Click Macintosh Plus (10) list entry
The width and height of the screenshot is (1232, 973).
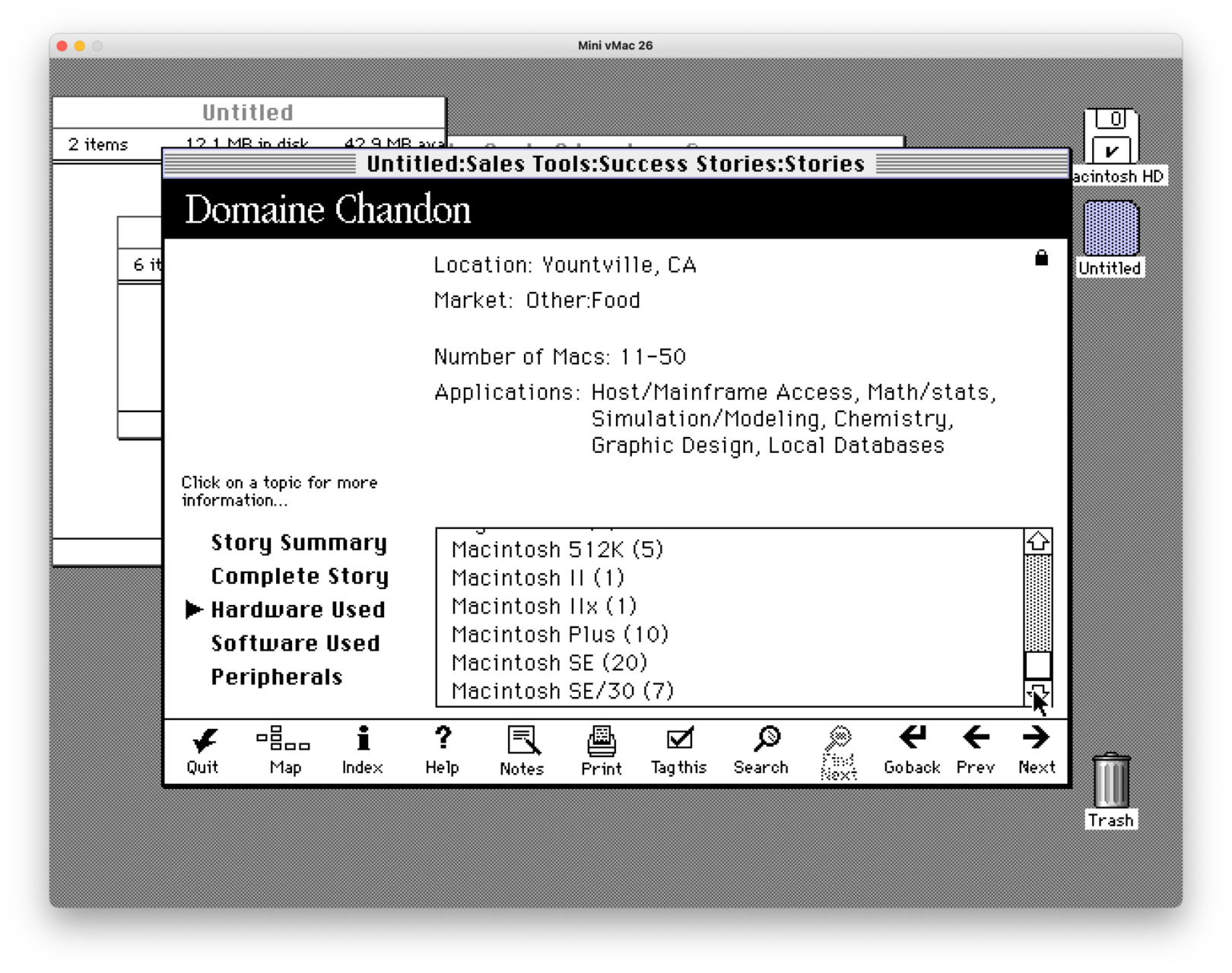tap(560, 634)
